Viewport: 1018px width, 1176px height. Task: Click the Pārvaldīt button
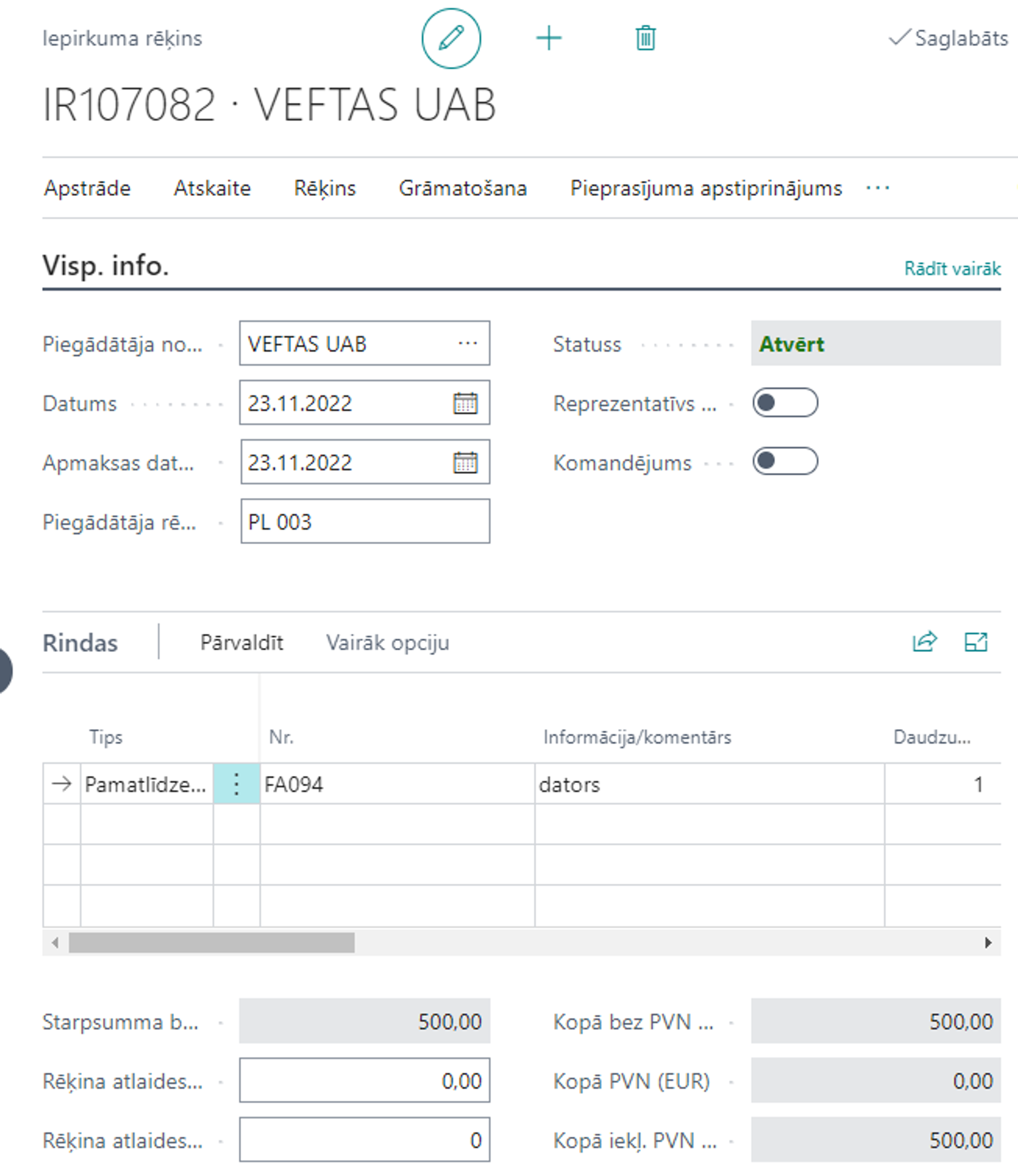(x=241, y=642)
